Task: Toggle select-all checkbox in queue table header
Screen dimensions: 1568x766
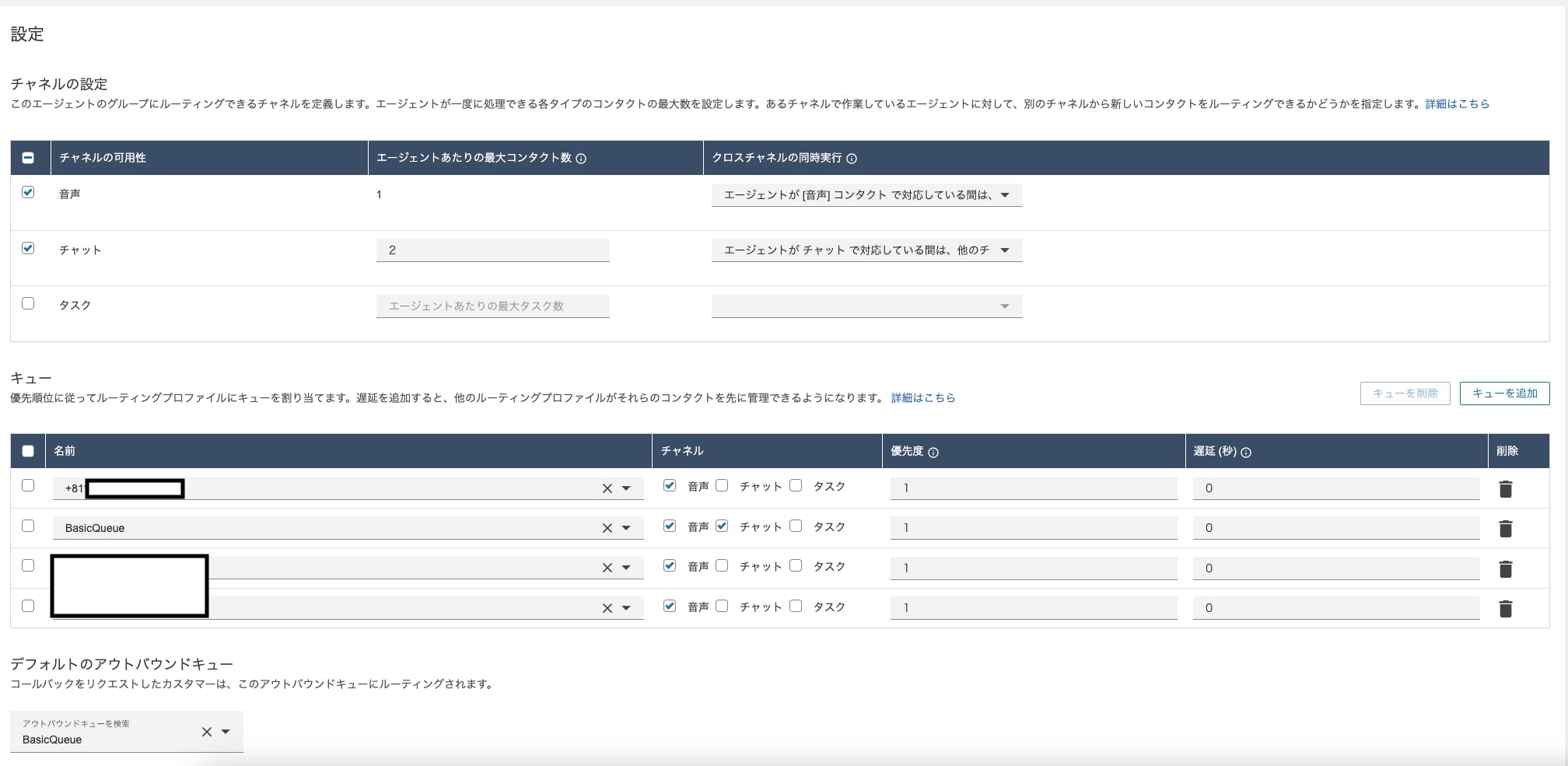Action: coord(28,451)
